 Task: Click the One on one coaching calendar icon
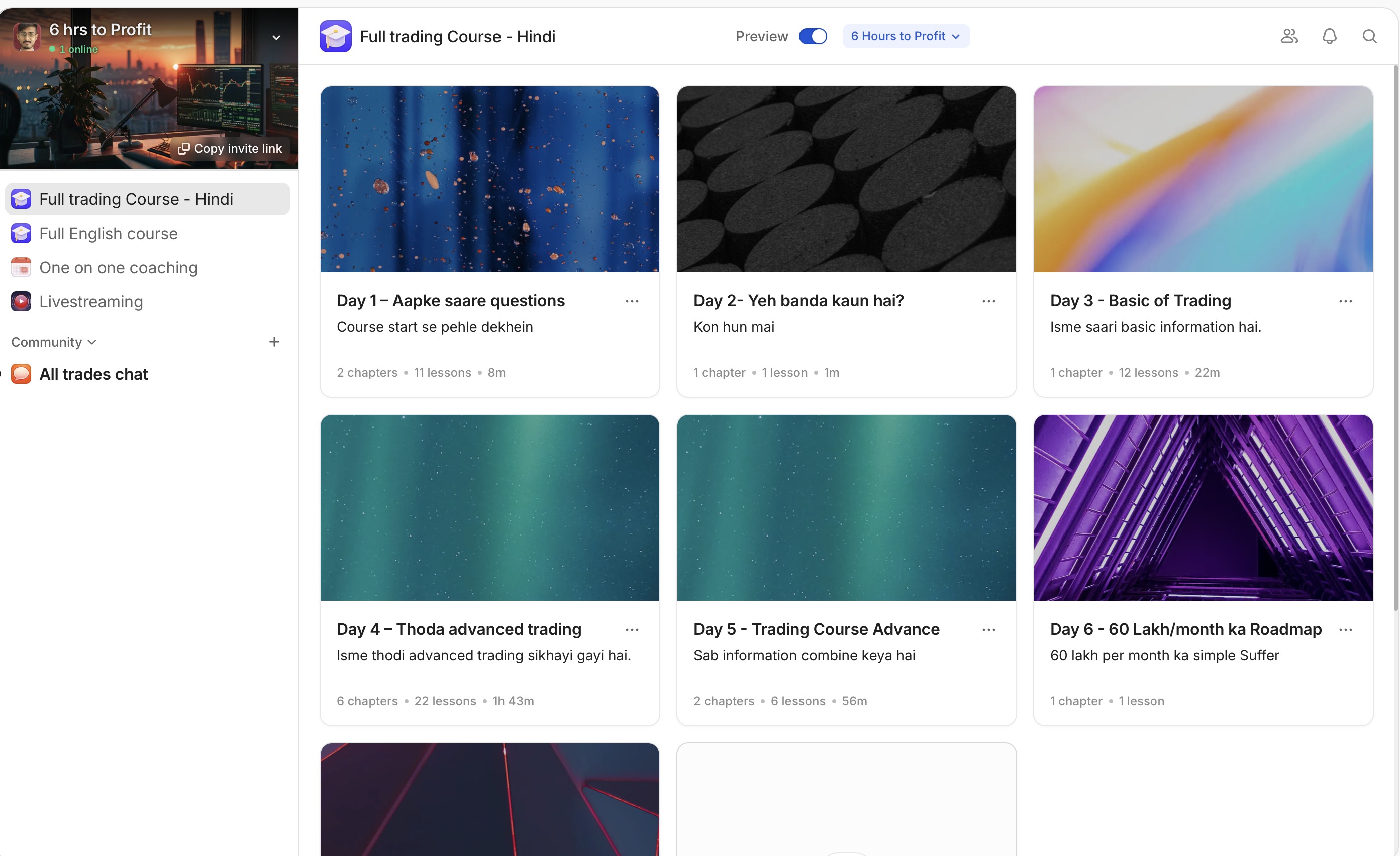click(21, 268)
